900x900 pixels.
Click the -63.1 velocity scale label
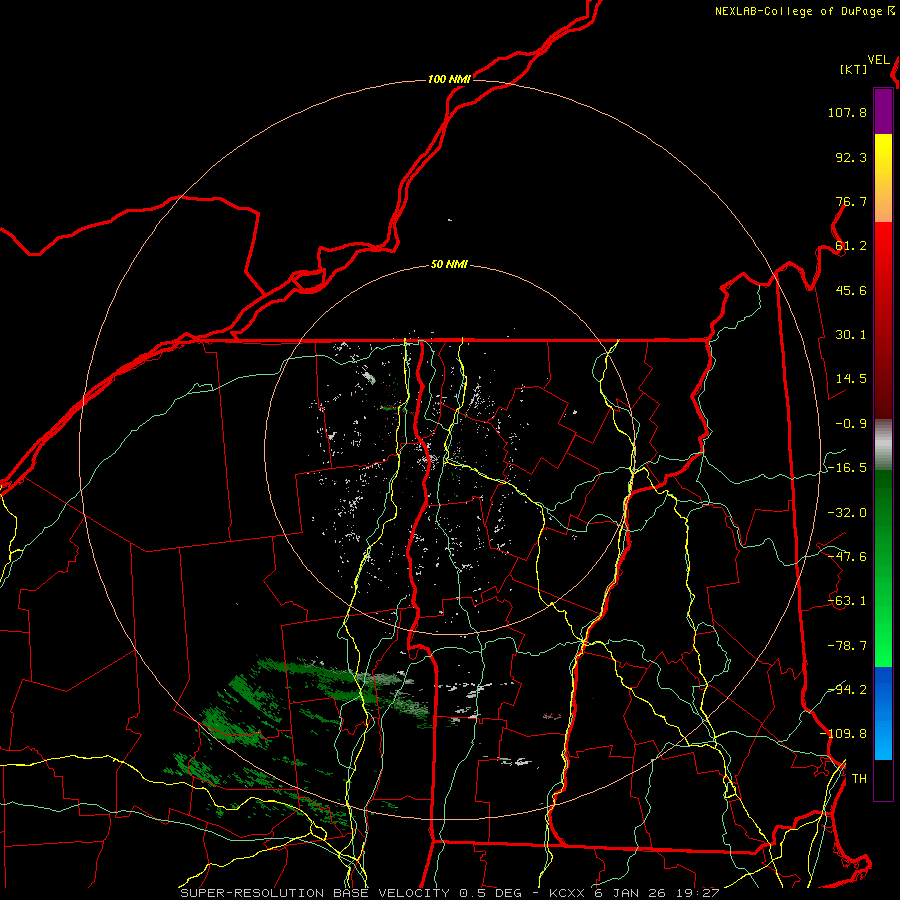pos(847,601)
